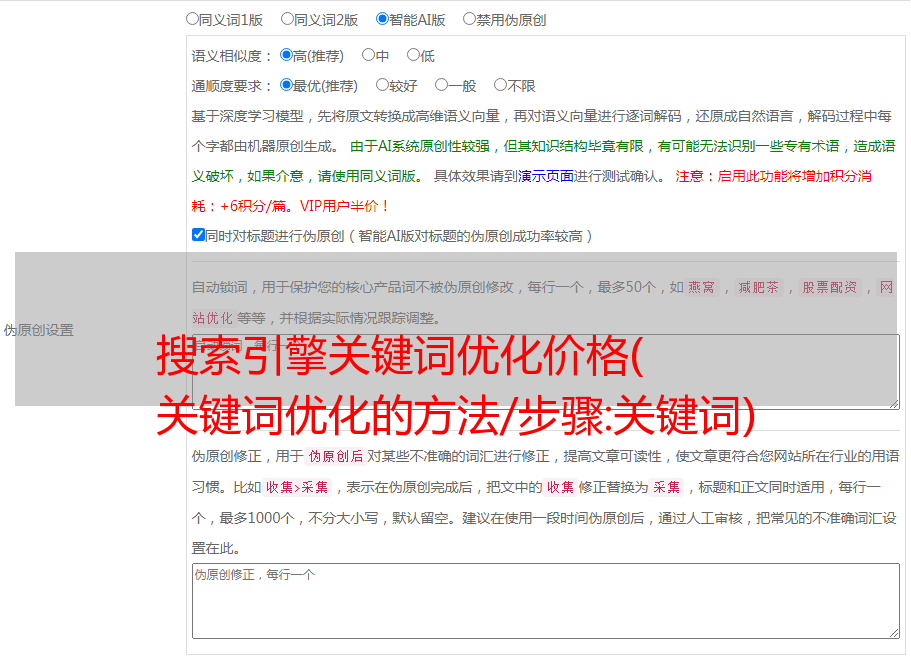Select the 同义词1版 radio option

[x=192, y=19]
